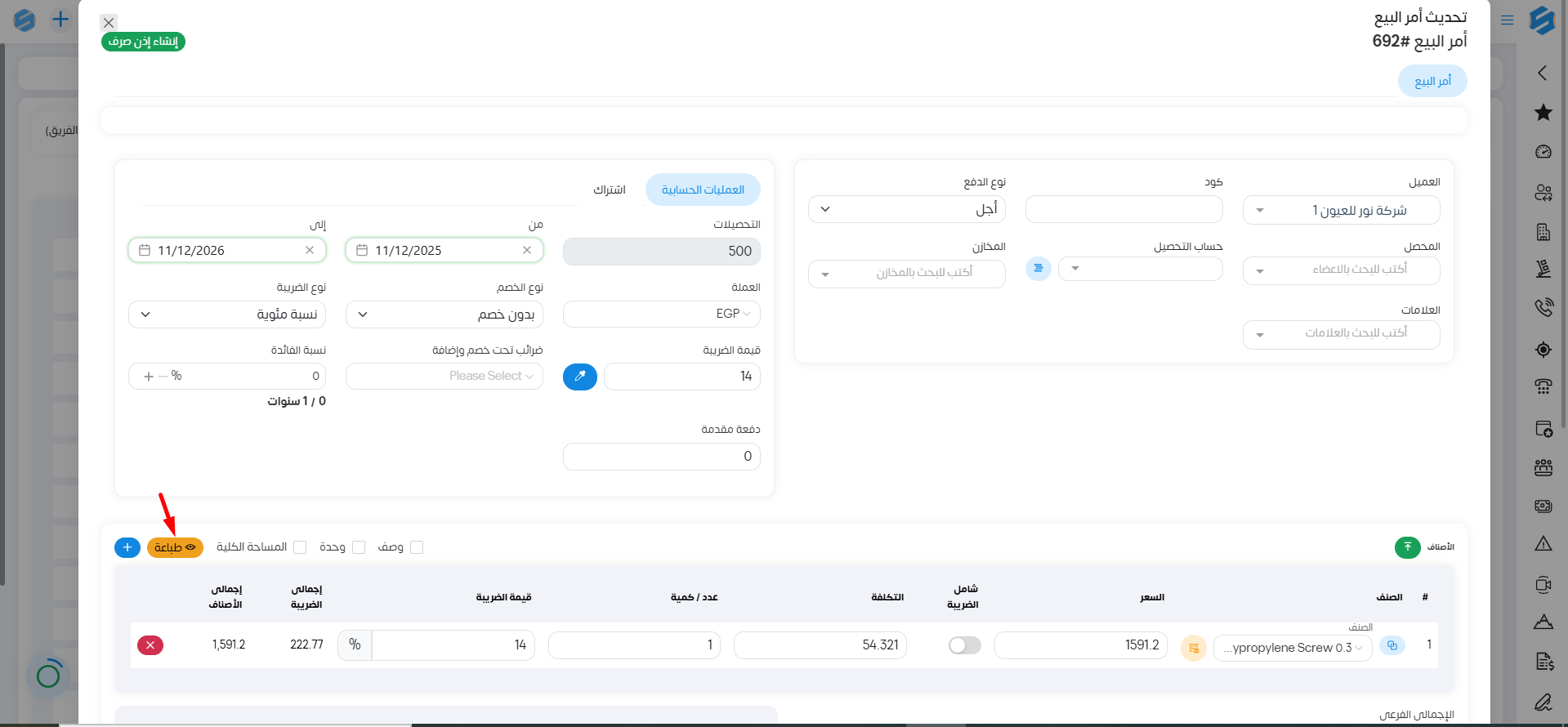Click the red delete row icon

(150, 645)
